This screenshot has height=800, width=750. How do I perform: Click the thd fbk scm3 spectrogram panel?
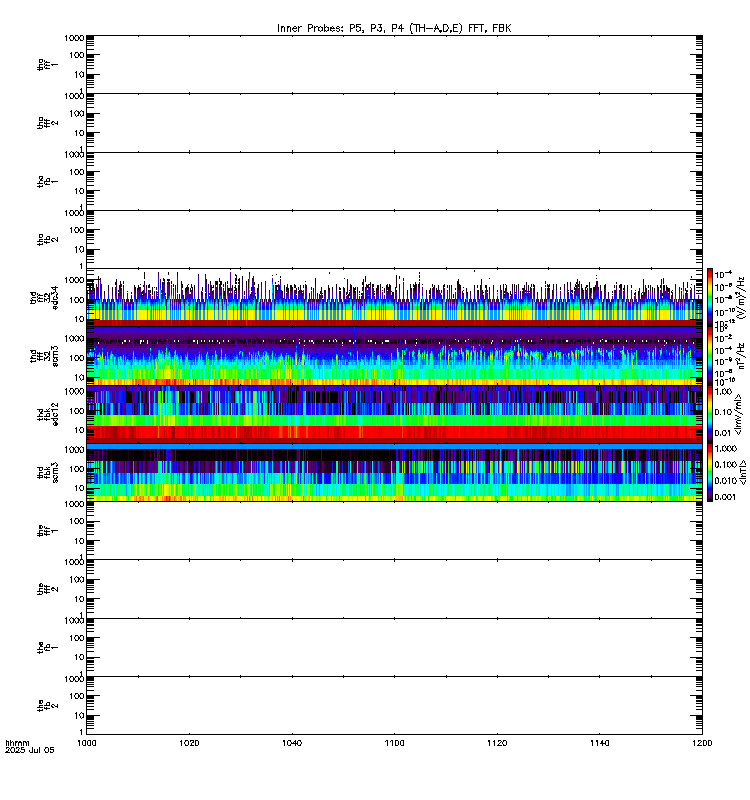394,472
